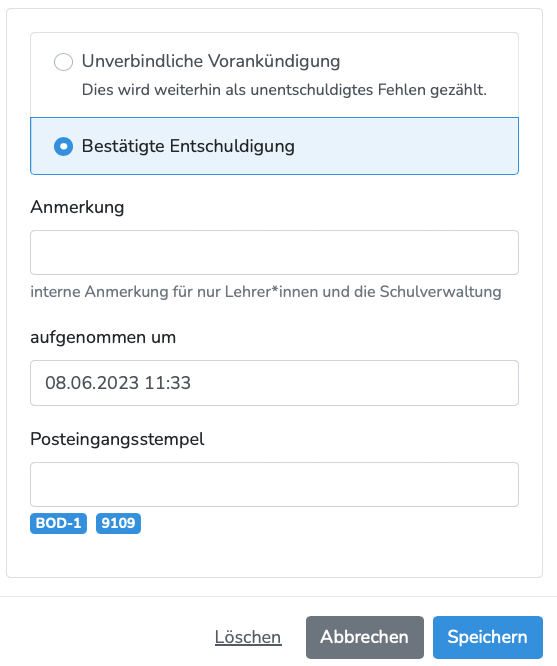The height and width of the screenshot is (666, 557).
Task: Focus the 'aufgenommen um' date-time field
Action: pyautogui.click(x=274, y=383)
